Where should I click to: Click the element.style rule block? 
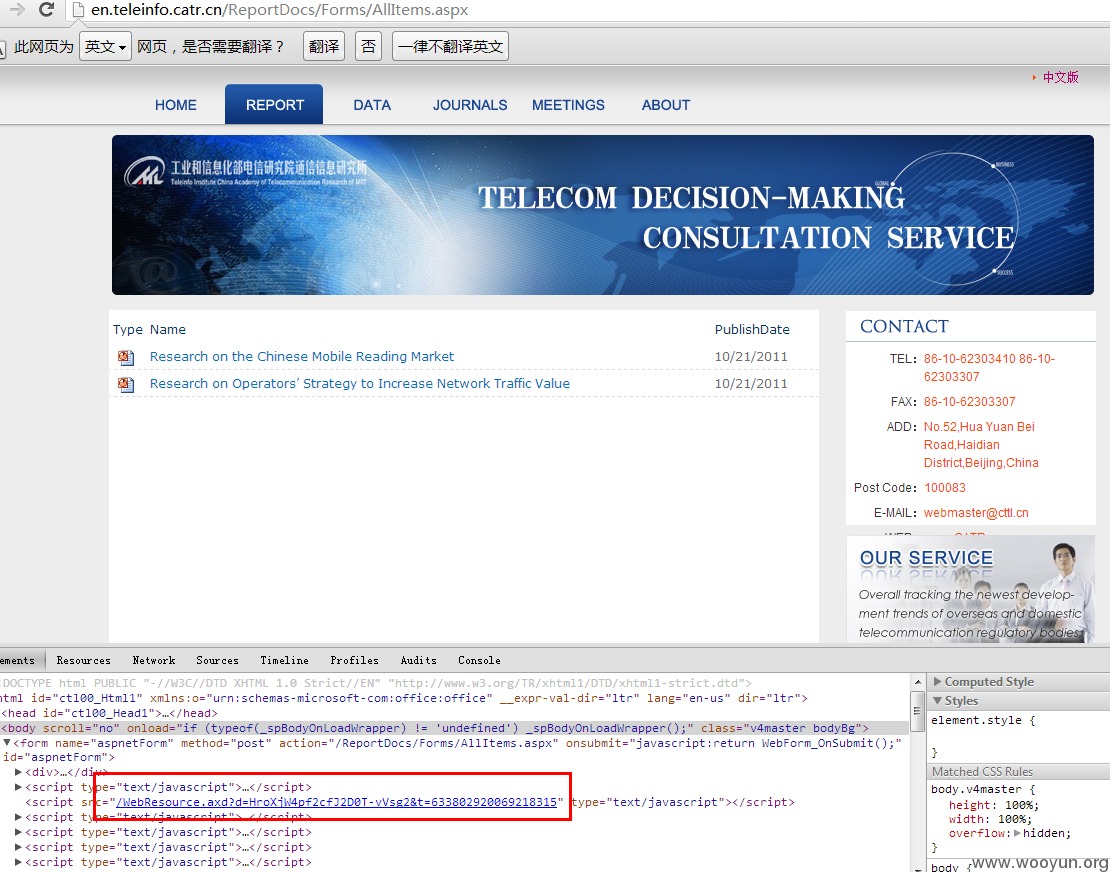tap(1019, 735)
